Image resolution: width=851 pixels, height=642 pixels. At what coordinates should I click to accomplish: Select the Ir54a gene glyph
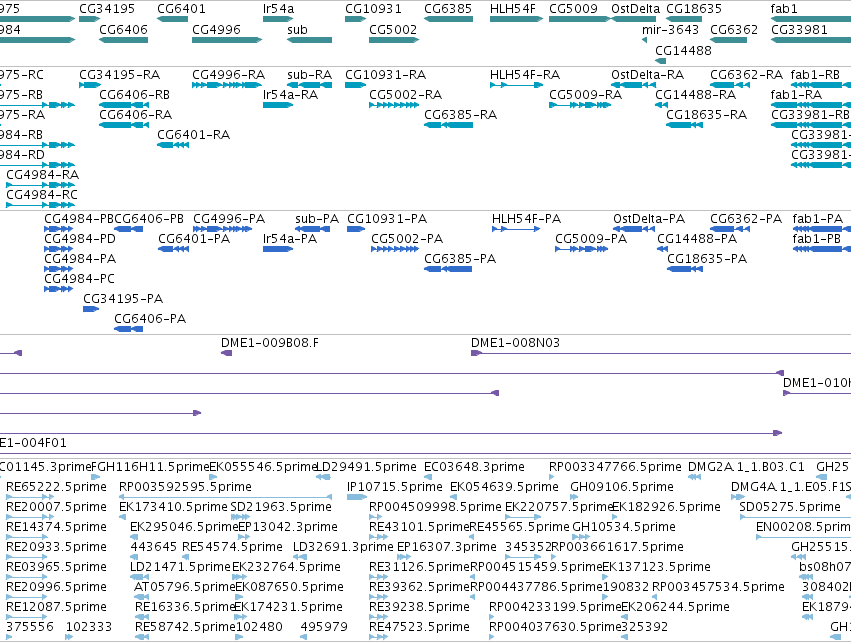point(278,19)
